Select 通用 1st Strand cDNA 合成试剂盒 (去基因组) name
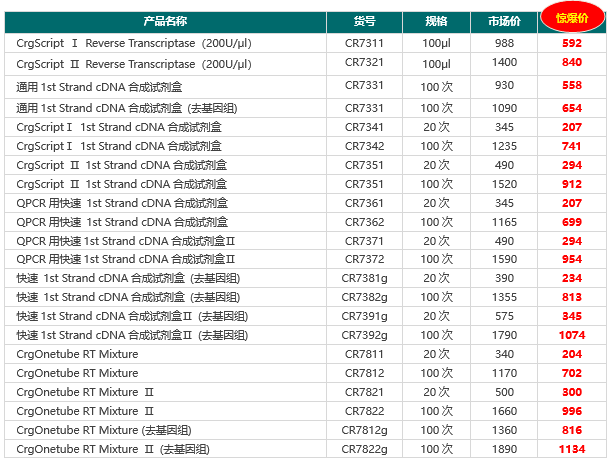This screenshot has width=611, height=465. 127,108
